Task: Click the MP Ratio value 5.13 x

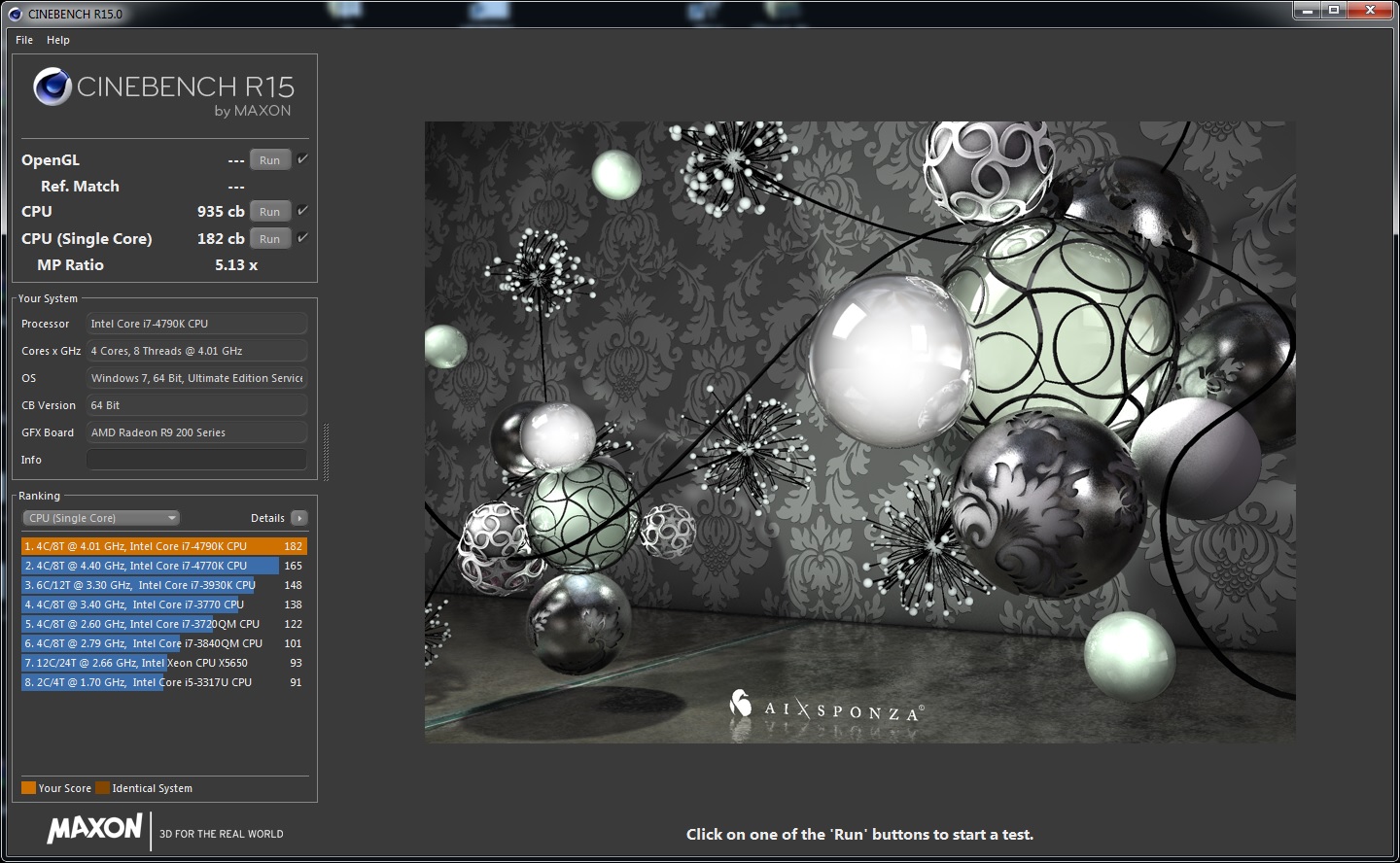Action: tap(236, 265)
